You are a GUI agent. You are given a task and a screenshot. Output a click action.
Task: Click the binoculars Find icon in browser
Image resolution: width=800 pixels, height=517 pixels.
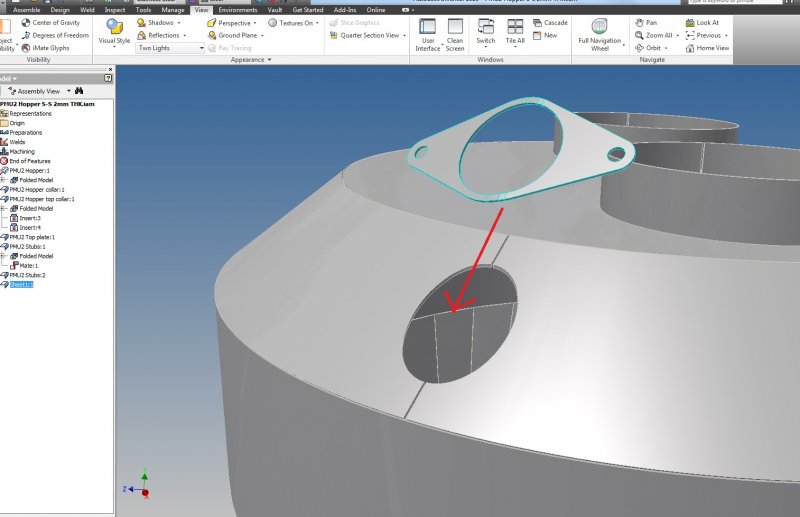click(79, 91)
